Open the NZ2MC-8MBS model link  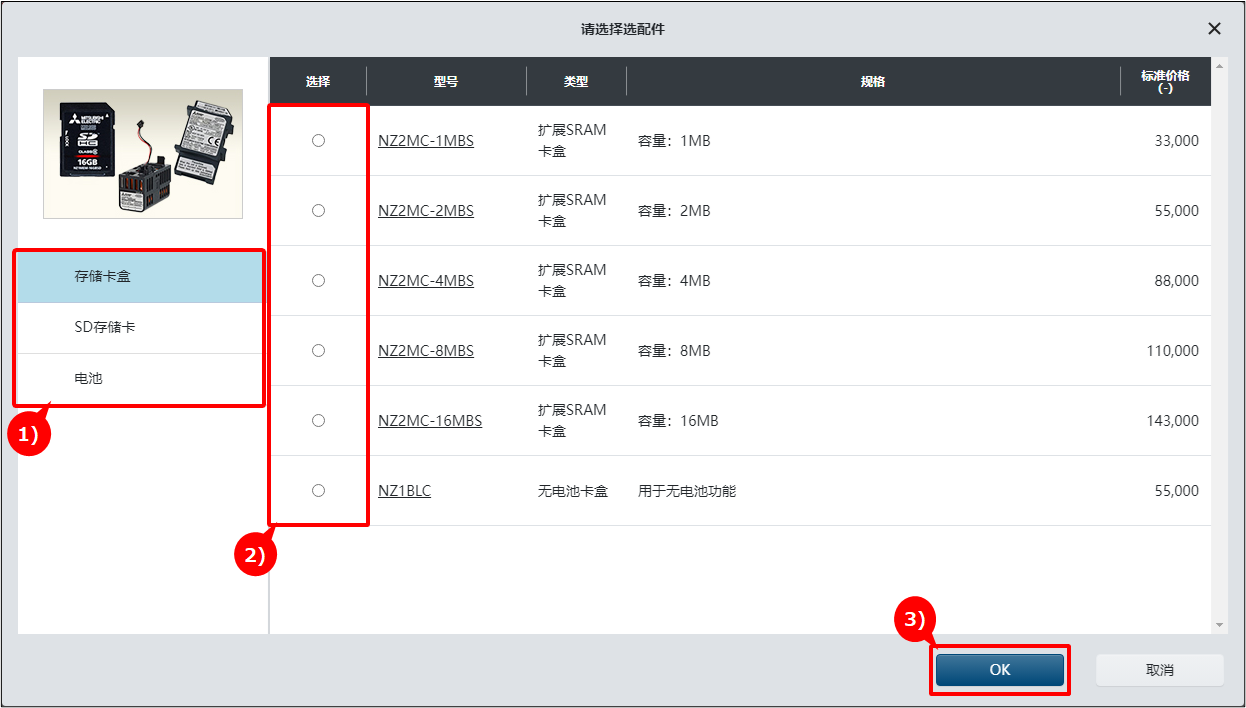click(426, 351)
